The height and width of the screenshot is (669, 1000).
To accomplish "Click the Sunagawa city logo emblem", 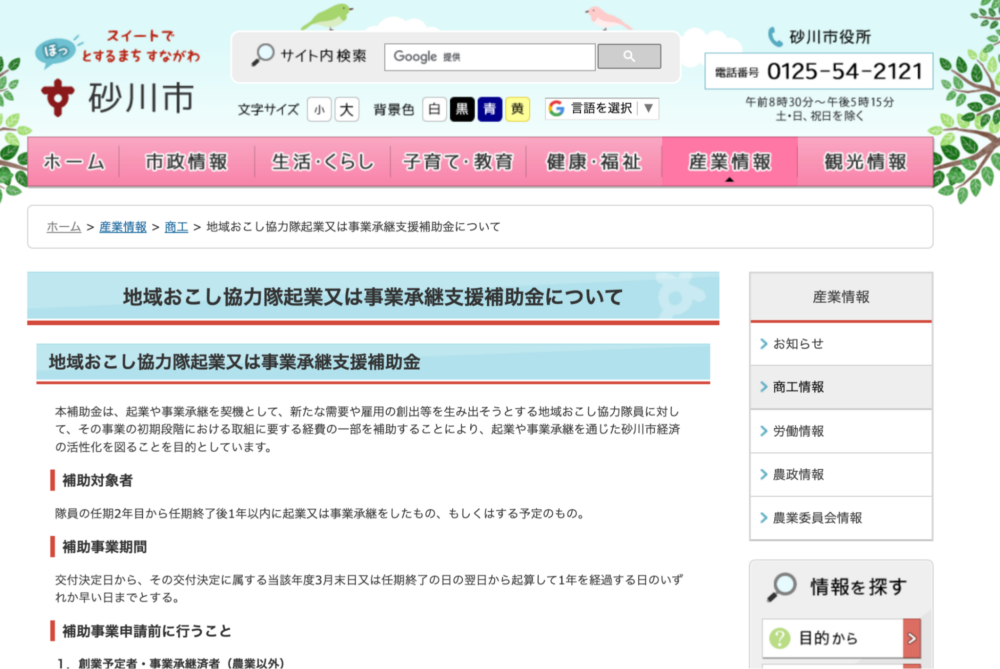I will click(59, 98).
